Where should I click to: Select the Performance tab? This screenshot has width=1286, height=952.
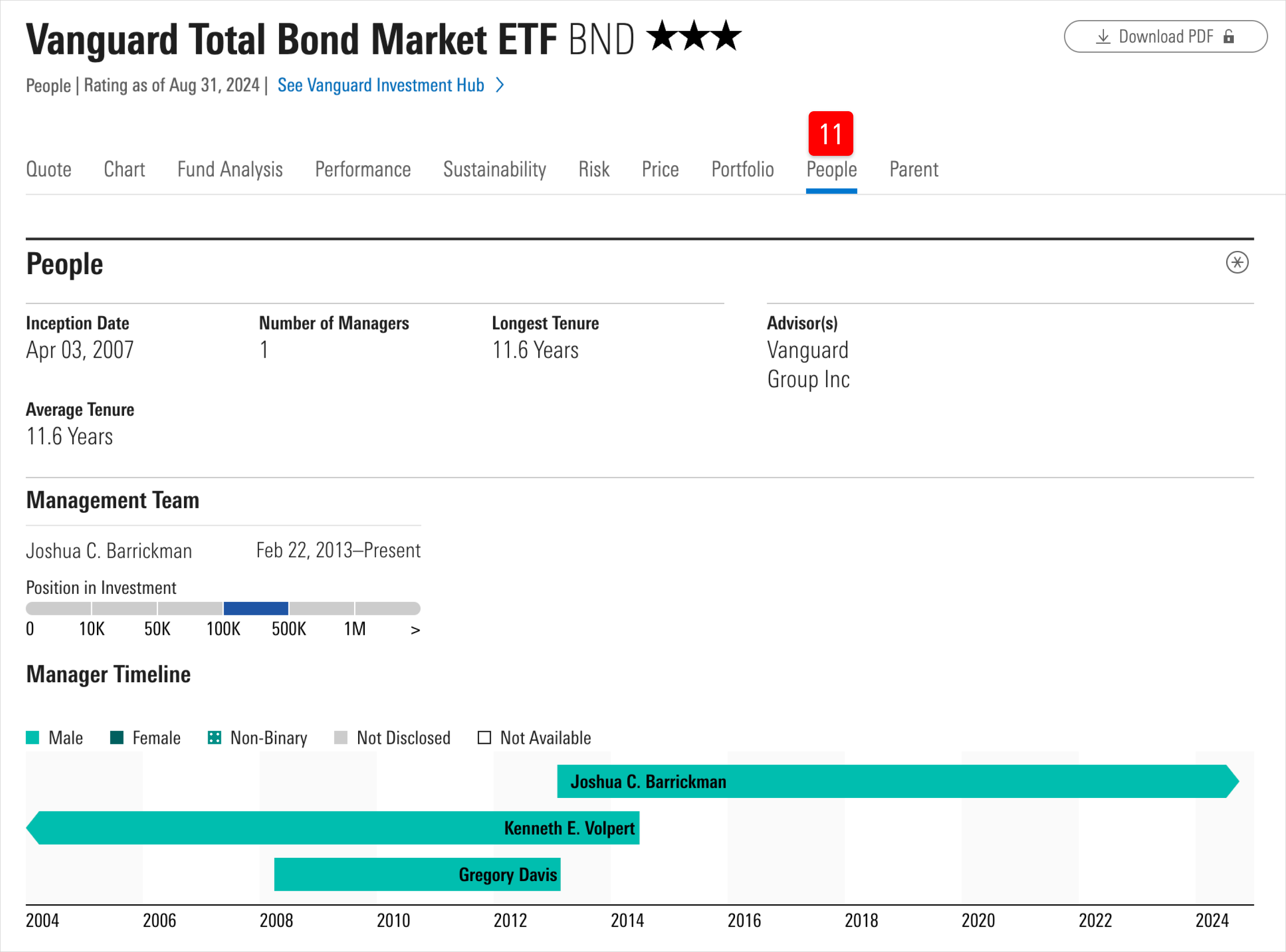tap(363, 169)
